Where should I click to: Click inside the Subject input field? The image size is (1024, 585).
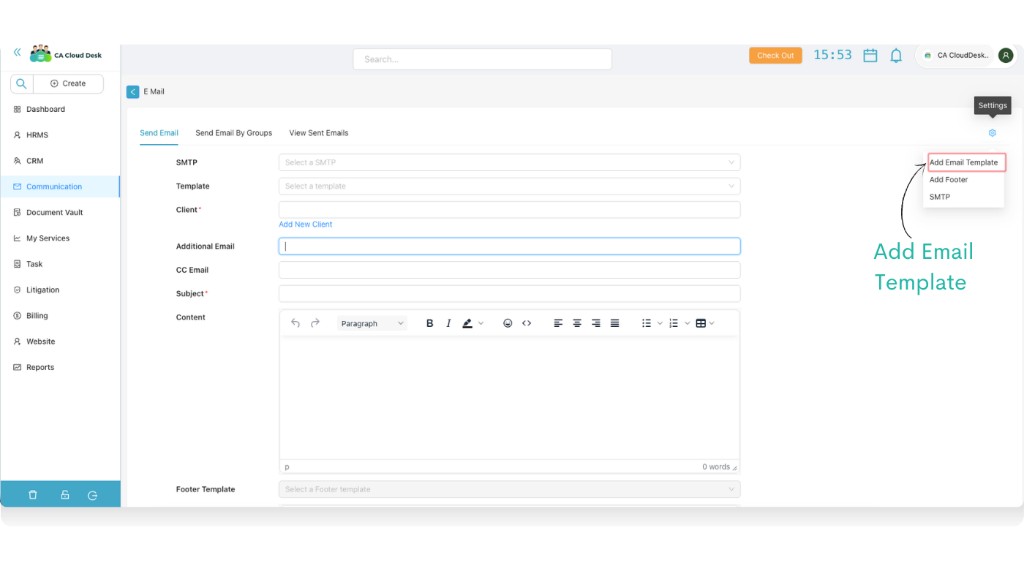point(508,293)
